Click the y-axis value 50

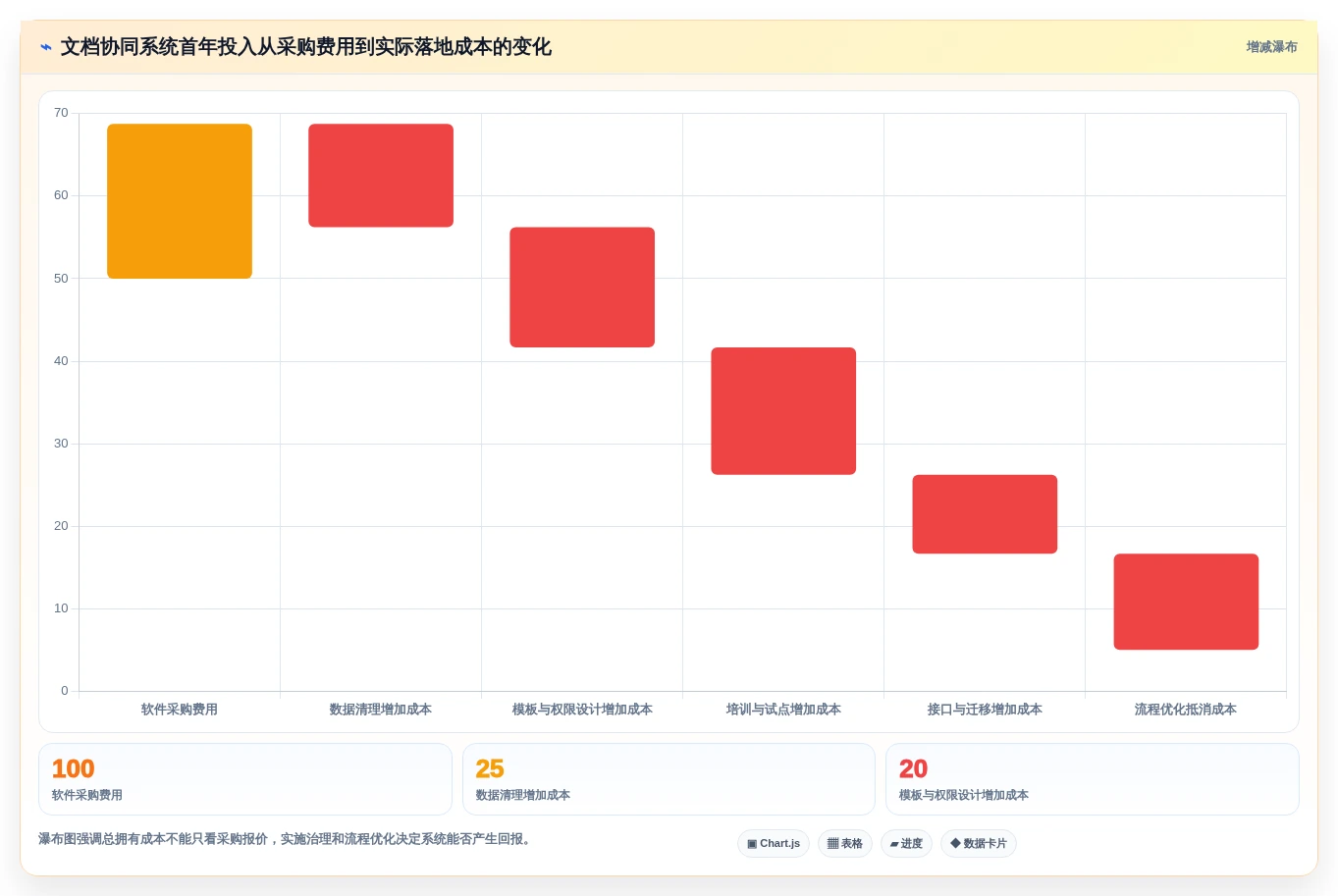[62, 279]
